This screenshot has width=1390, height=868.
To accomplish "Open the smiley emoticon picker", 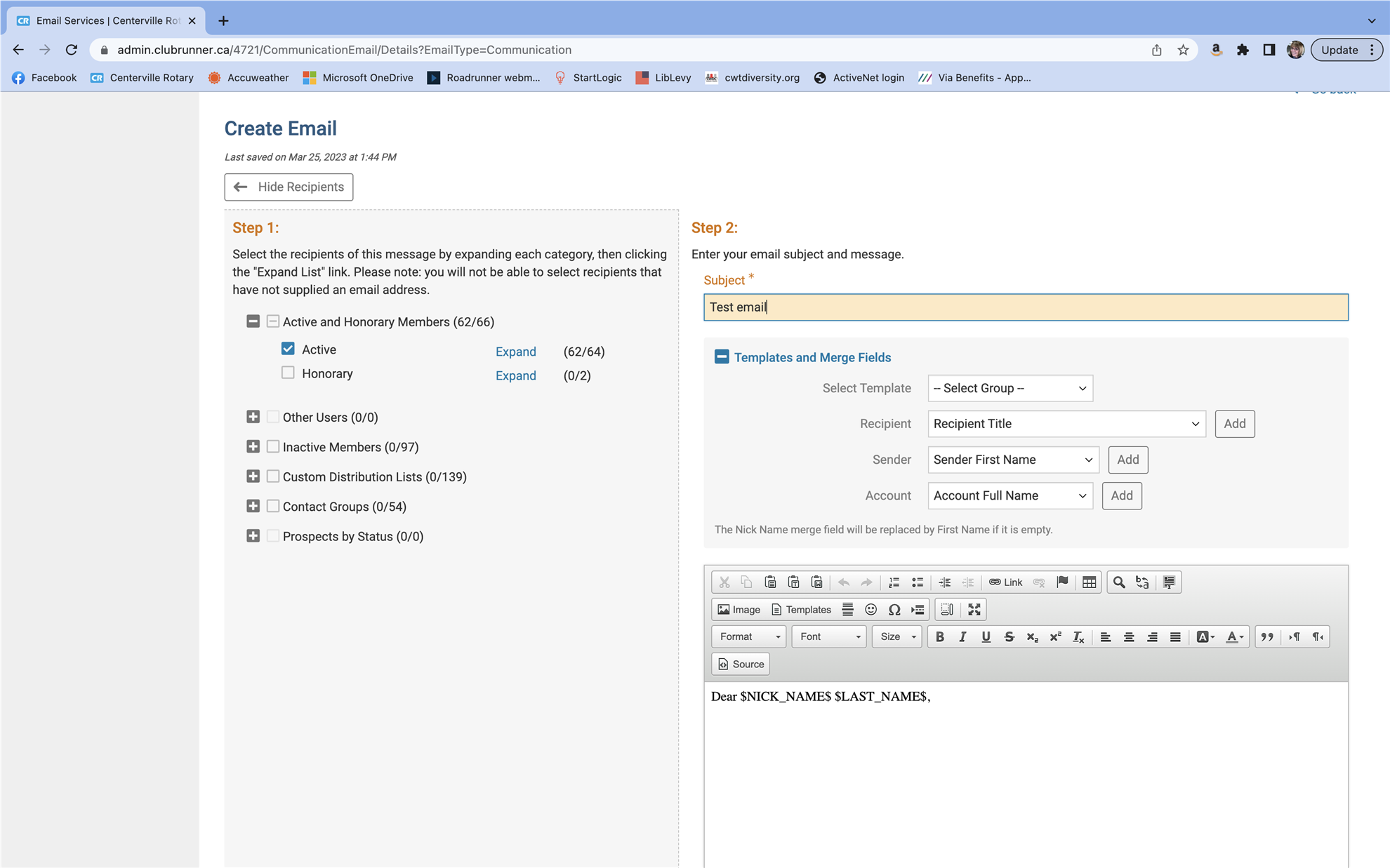I will 871,610.
